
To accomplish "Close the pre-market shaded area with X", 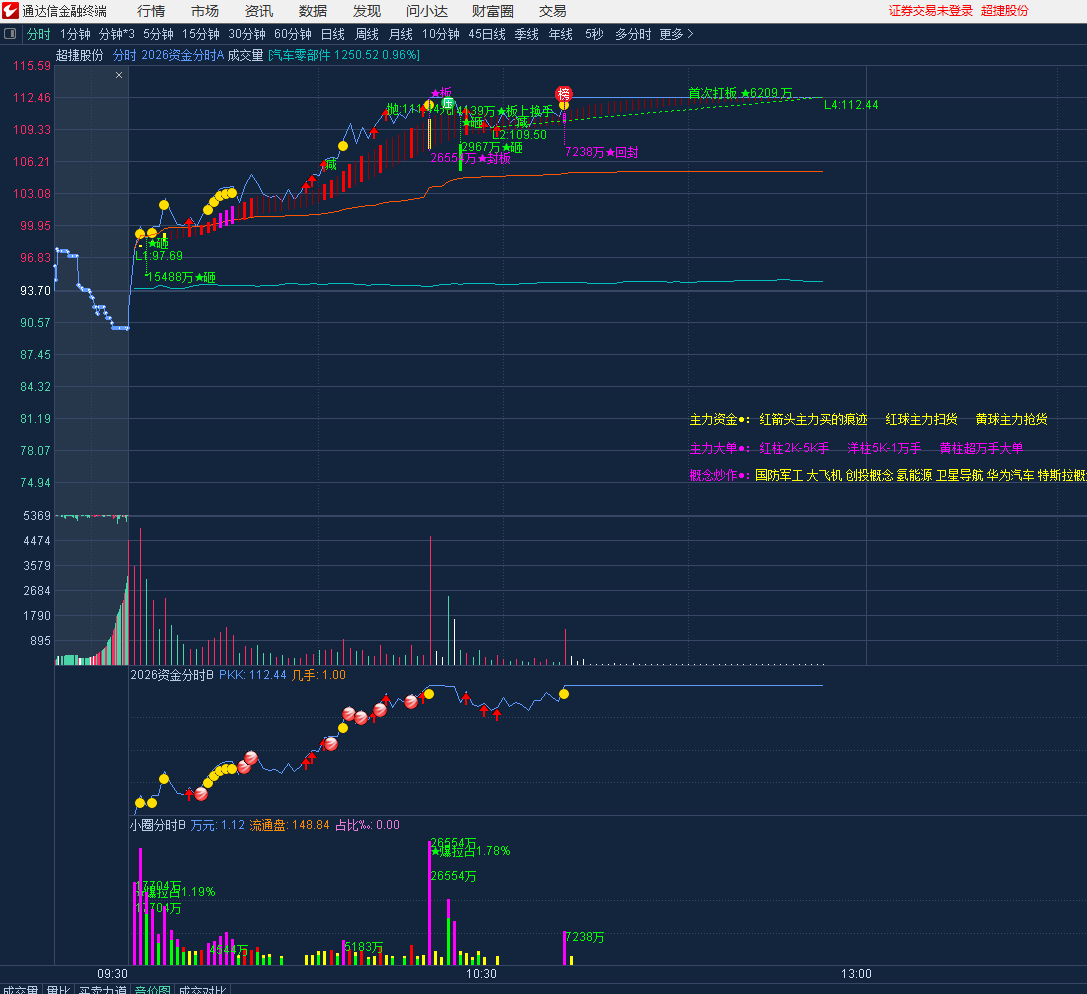I will pos(119,75).
